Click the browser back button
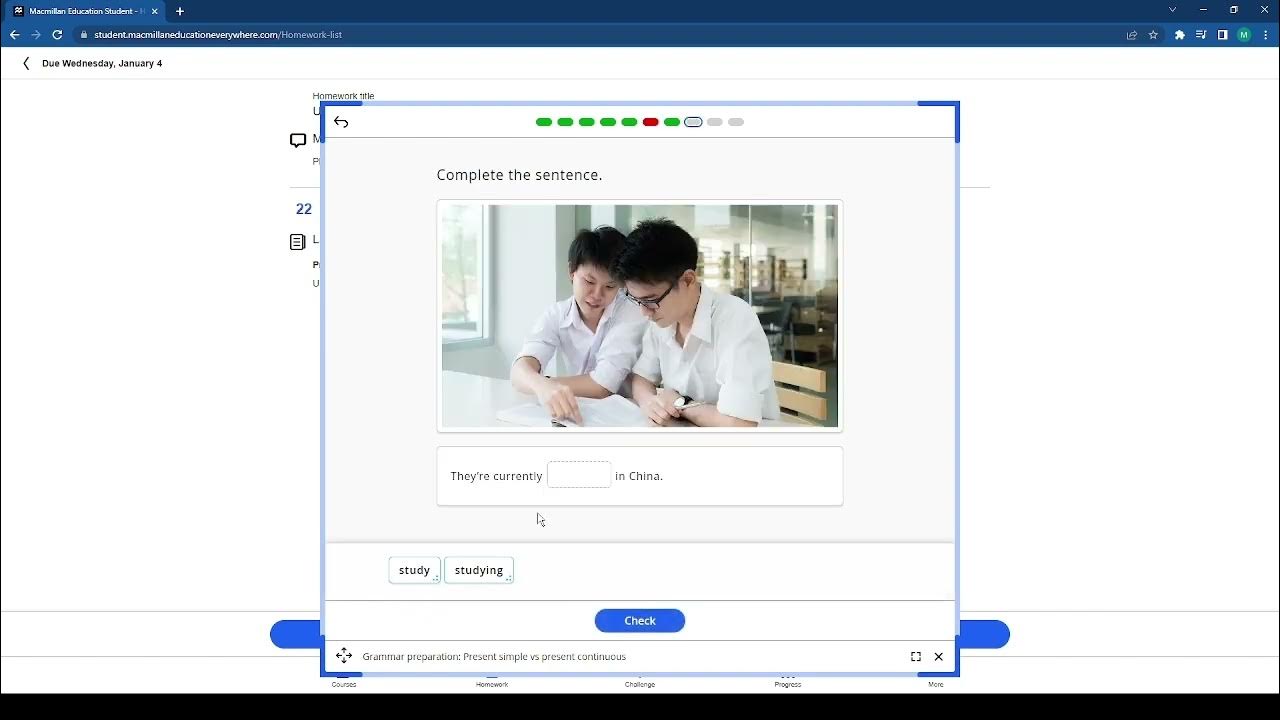 14,35
